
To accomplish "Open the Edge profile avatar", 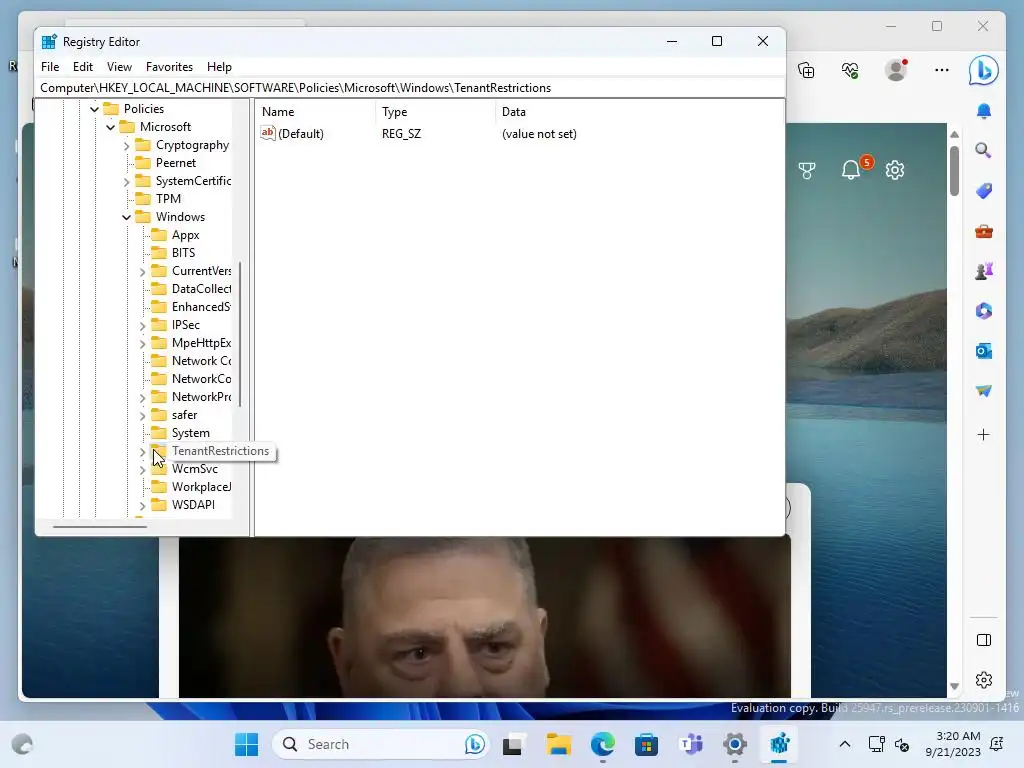I will click(x=896, y=70).
